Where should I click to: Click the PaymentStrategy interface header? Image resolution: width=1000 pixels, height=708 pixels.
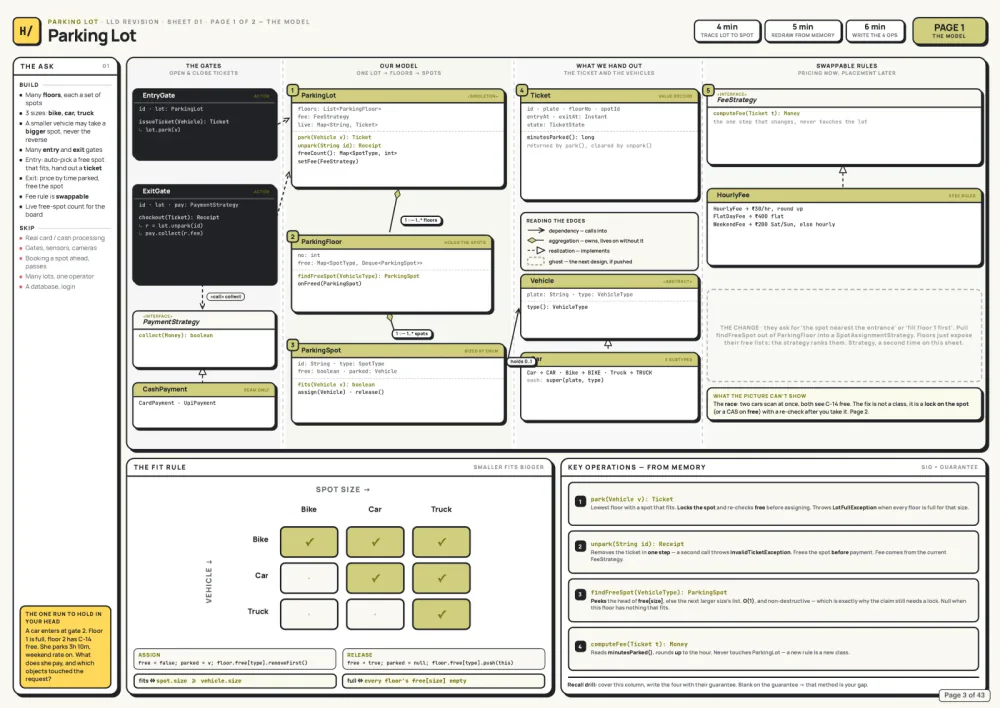[x=205, y=320]
